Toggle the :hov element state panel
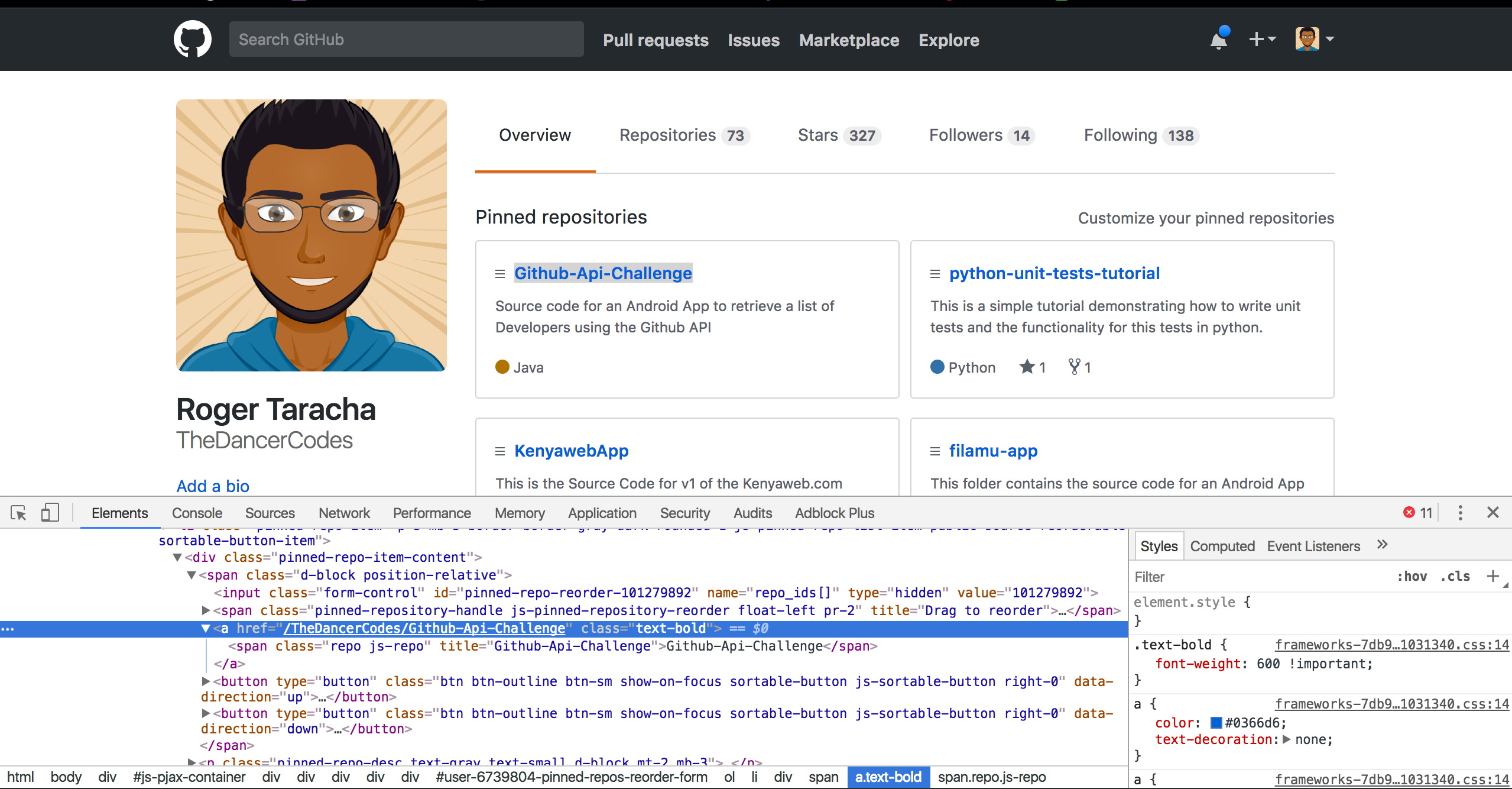Viewport: 1512px width, 789px height. click(1412, 576)
